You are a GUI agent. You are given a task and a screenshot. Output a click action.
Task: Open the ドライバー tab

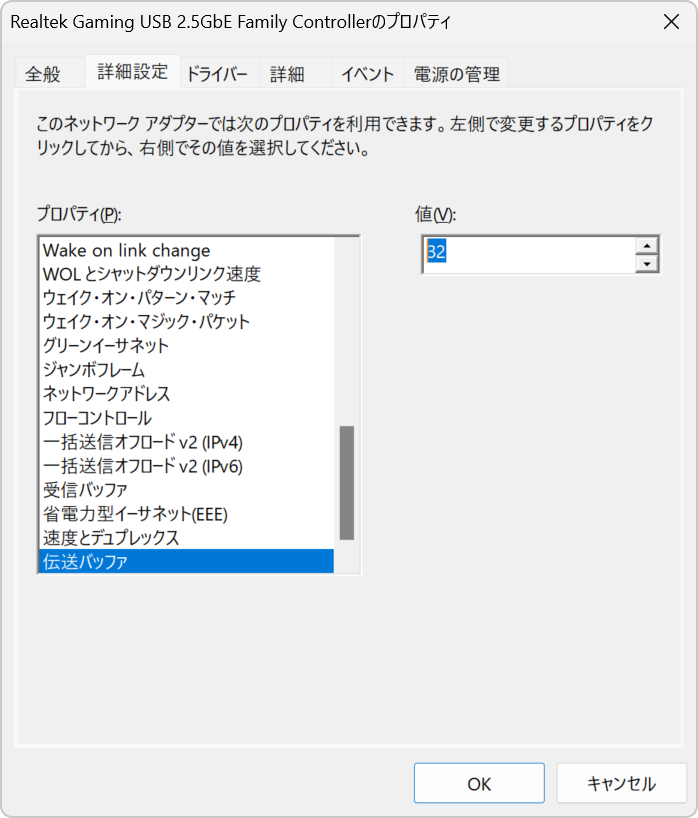pyautogui.click(x=217, y=74)
